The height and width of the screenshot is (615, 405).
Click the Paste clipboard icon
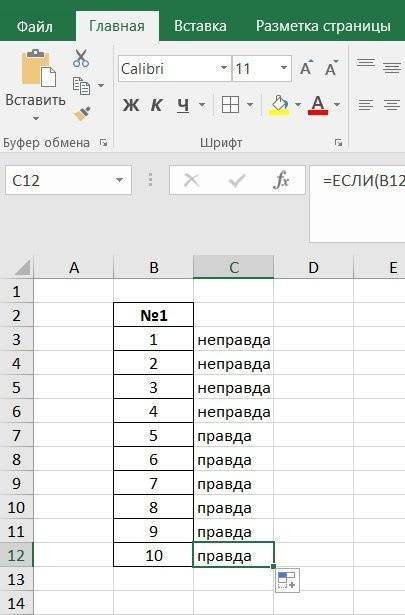[x=38, y=68]
